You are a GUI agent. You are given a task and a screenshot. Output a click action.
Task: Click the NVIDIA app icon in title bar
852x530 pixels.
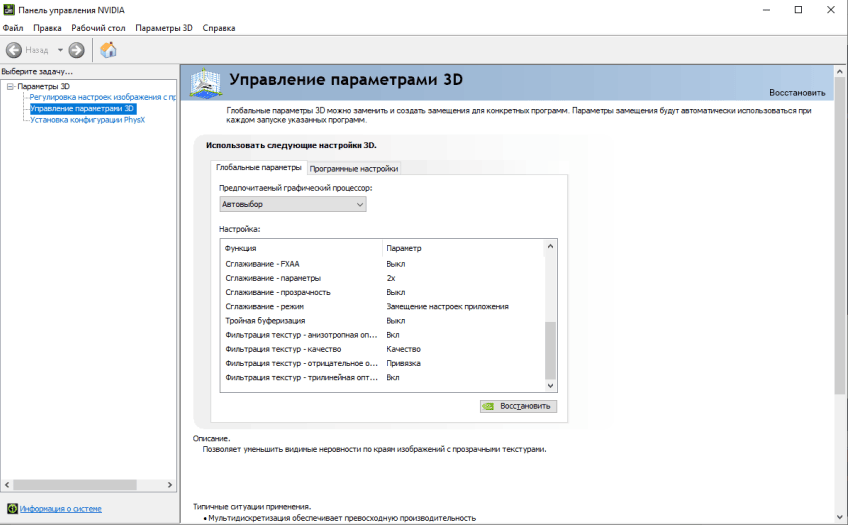9,10
